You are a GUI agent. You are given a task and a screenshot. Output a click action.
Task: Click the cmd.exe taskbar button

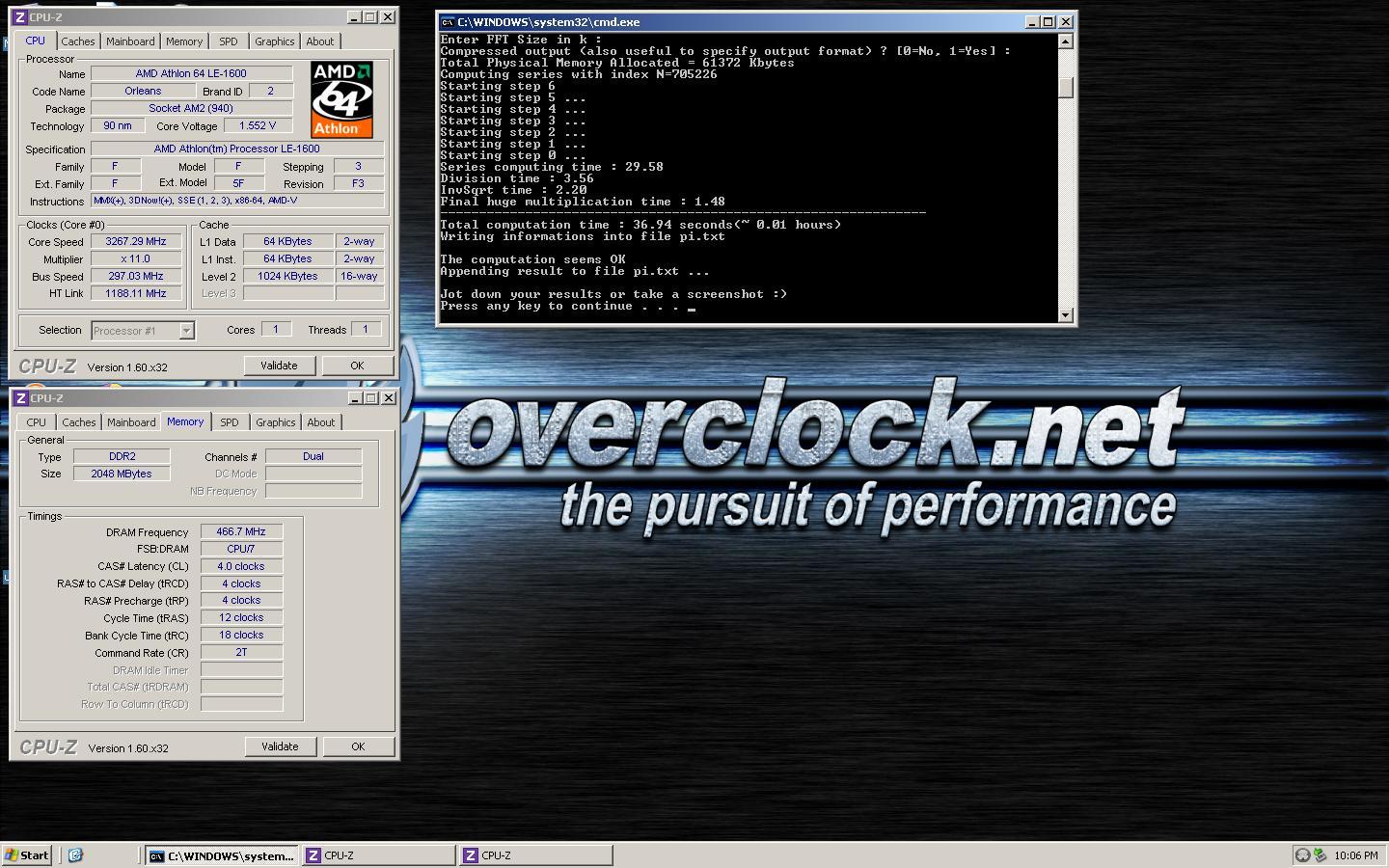222,855
